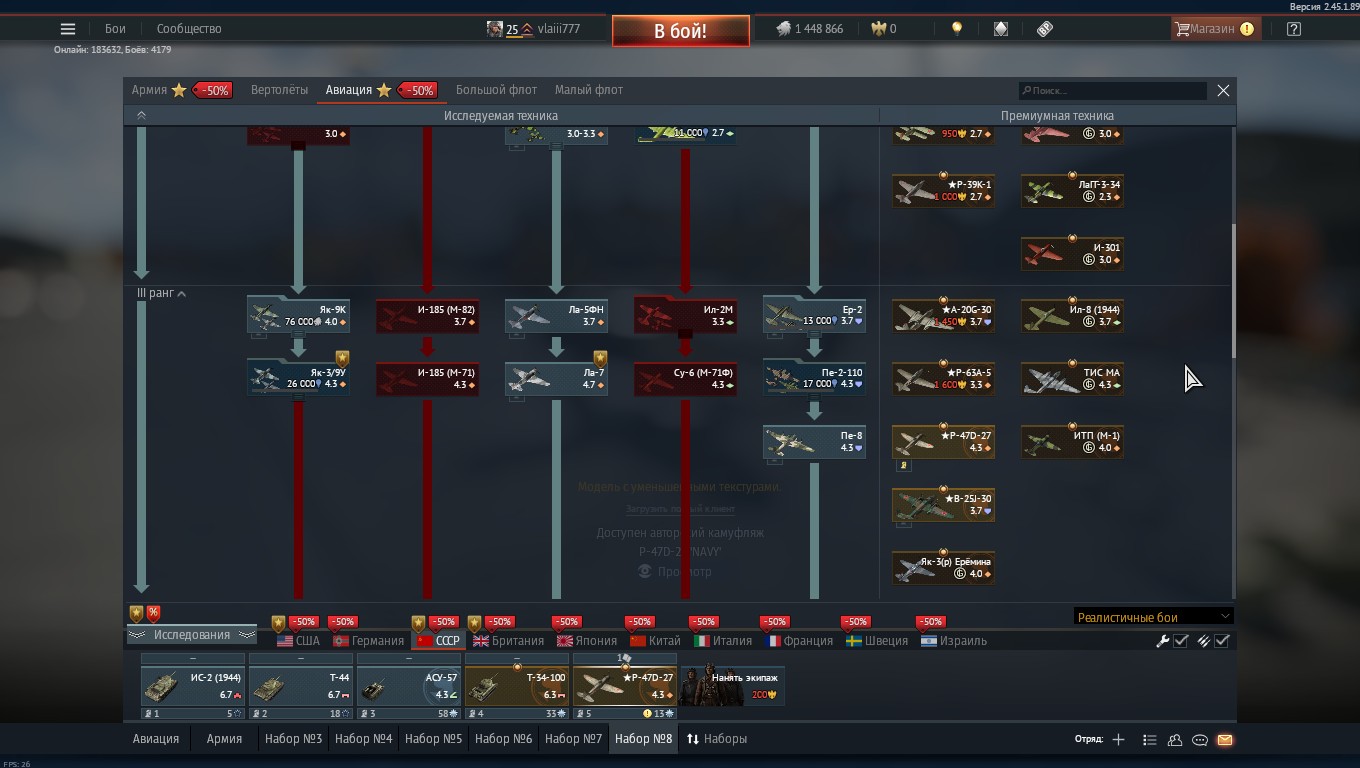The width and height of the screenshot is (1360, 768).
Task: Toggle the auto-repair checkbox beside wrench
Action: coord(1181,641)
